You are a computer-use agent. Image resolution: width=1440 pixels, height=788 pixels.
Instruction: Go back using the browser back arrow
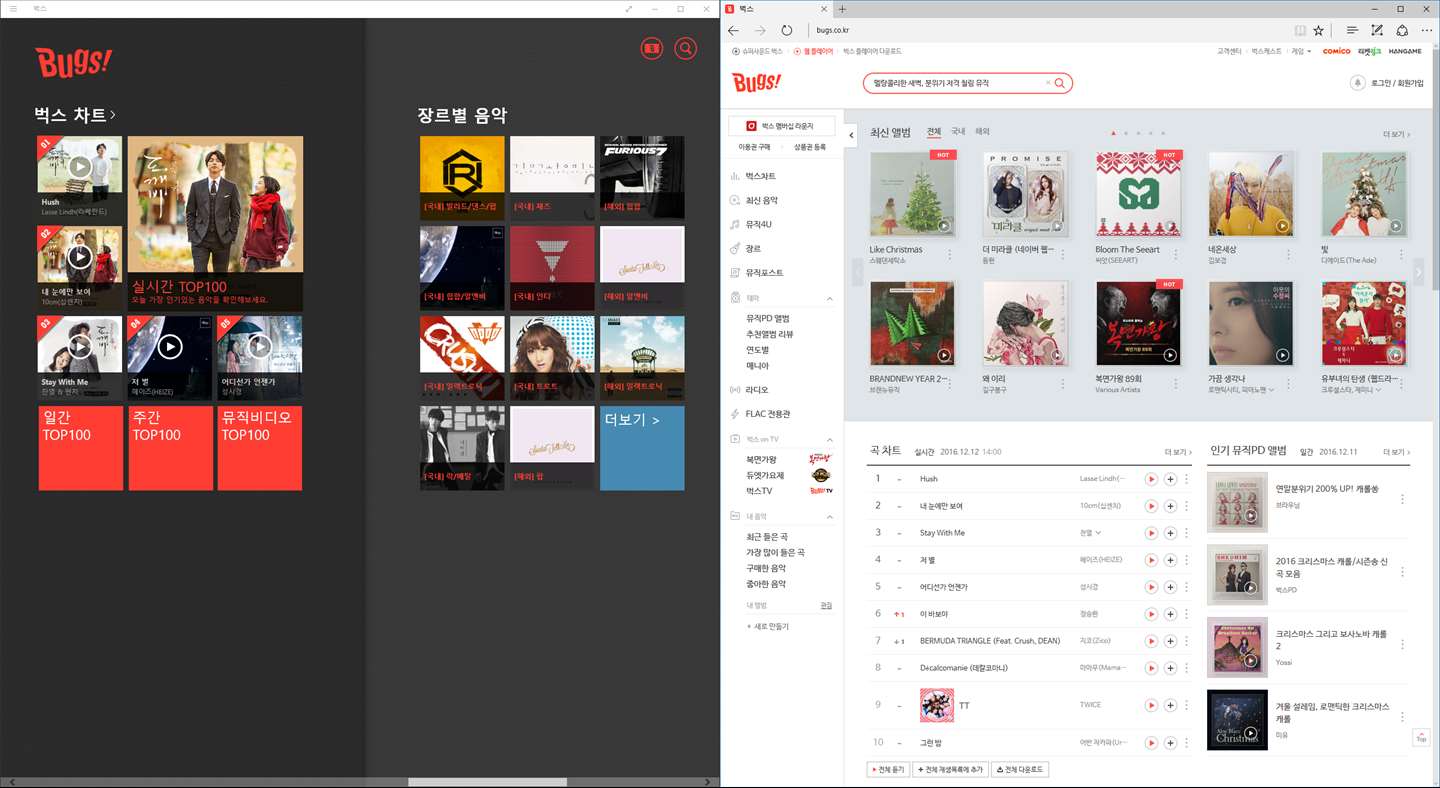[734, 30]
